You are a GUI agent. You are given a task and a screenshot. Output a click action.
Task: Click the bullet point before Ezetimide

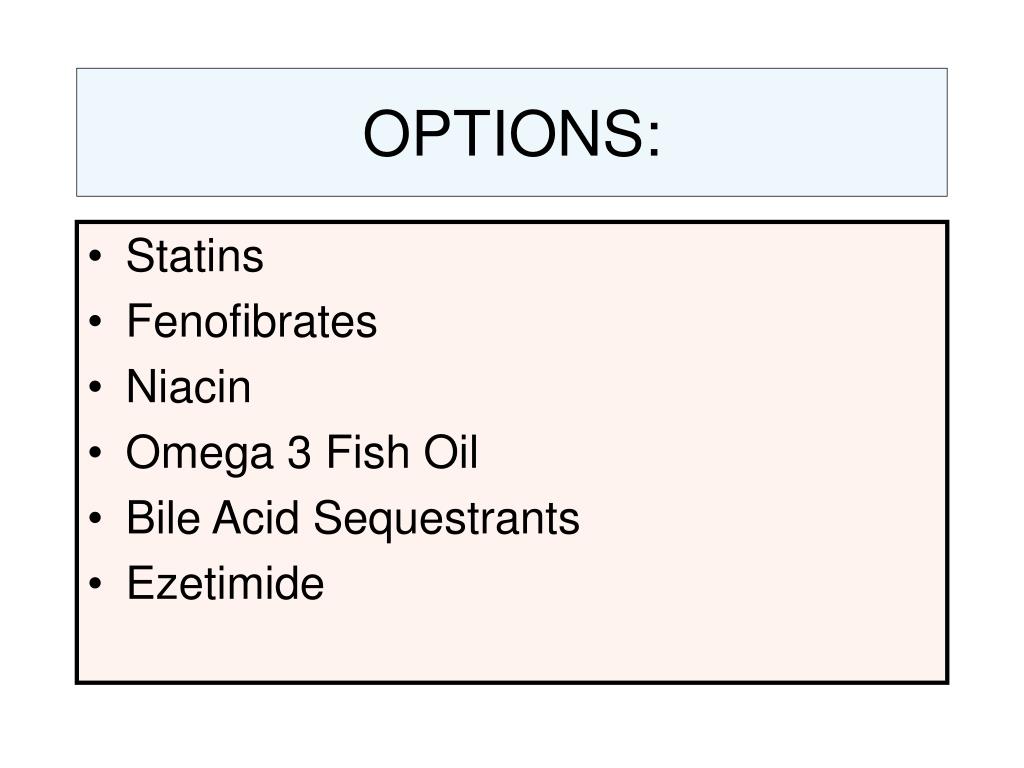[95, 583]
